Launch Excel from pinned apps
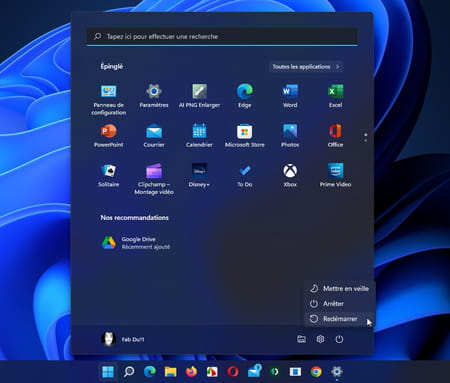The height and width of the screenshot is (383, 450). [335, 96]
